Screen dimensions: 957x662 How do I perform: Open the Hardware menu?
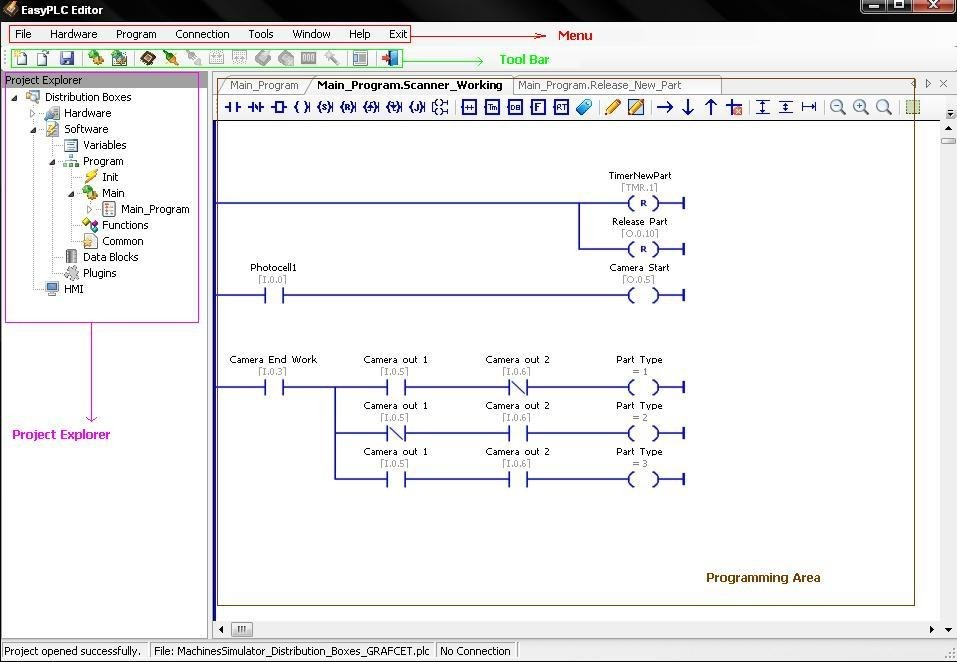point(74,34)
